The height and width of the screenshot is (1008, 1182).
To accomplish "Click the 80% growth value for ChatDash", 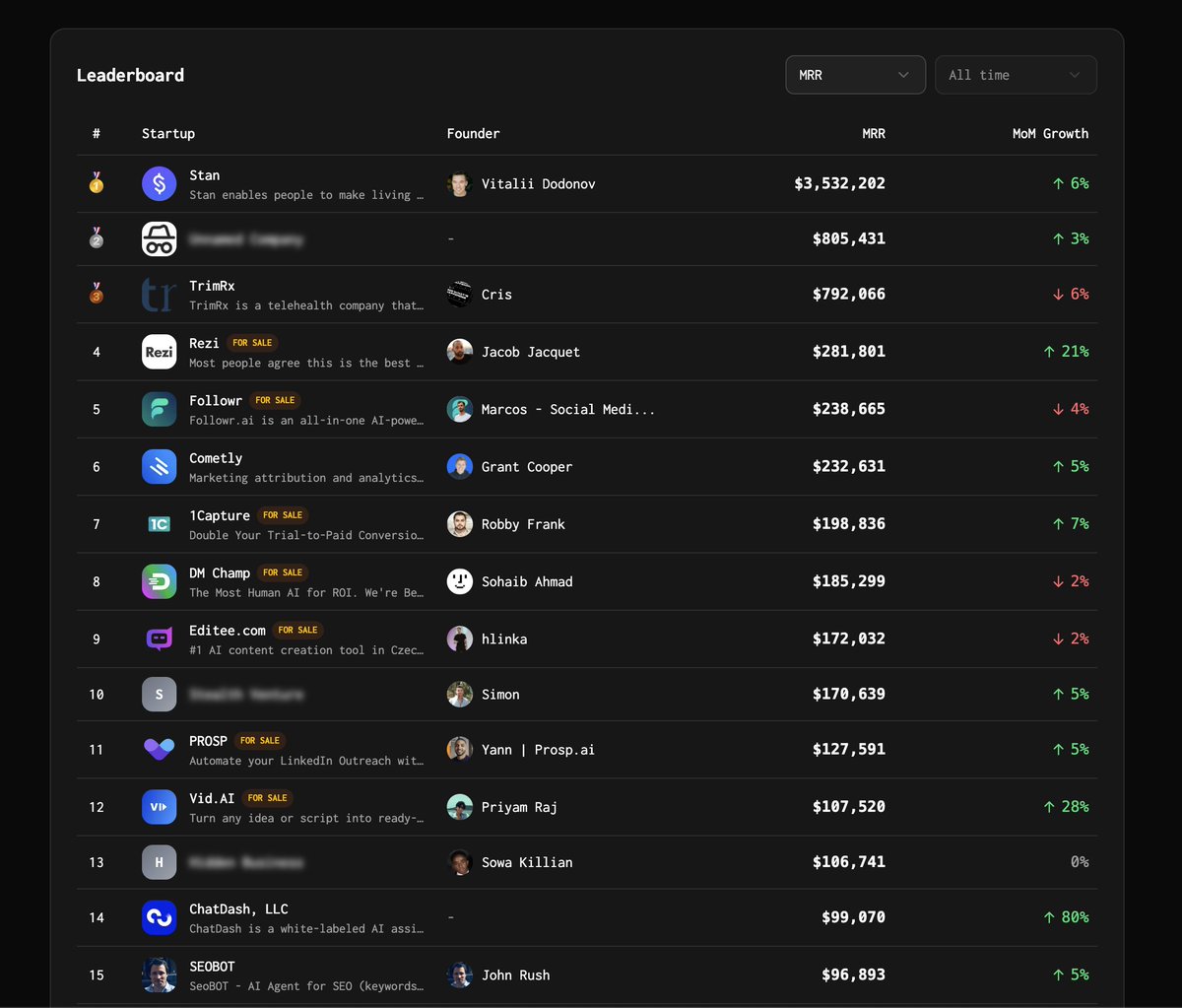I will point(1066,917).
